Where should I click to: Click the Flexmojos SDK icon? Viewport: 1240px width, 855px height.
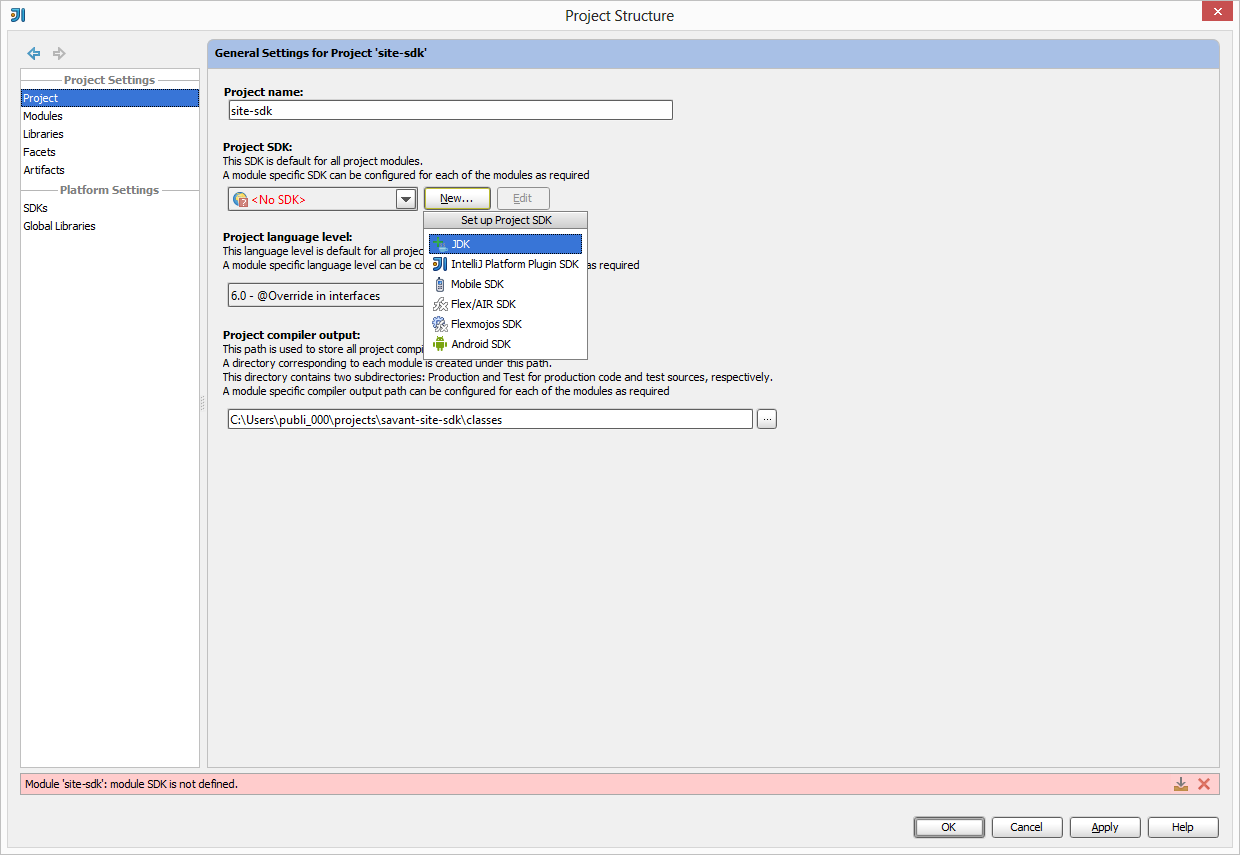pos(440,324)
